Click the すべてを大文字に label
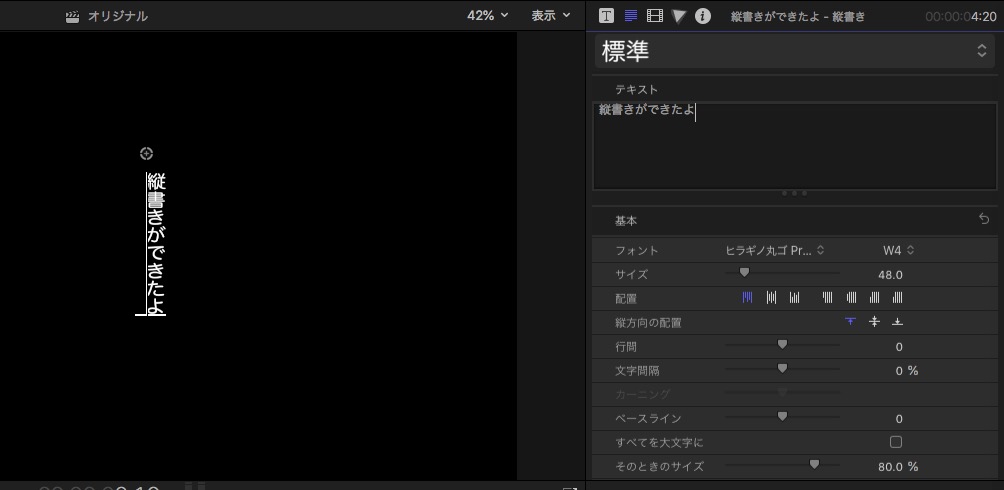The image size is (1004, 490). pyautogui.click(x=660, y=443)
